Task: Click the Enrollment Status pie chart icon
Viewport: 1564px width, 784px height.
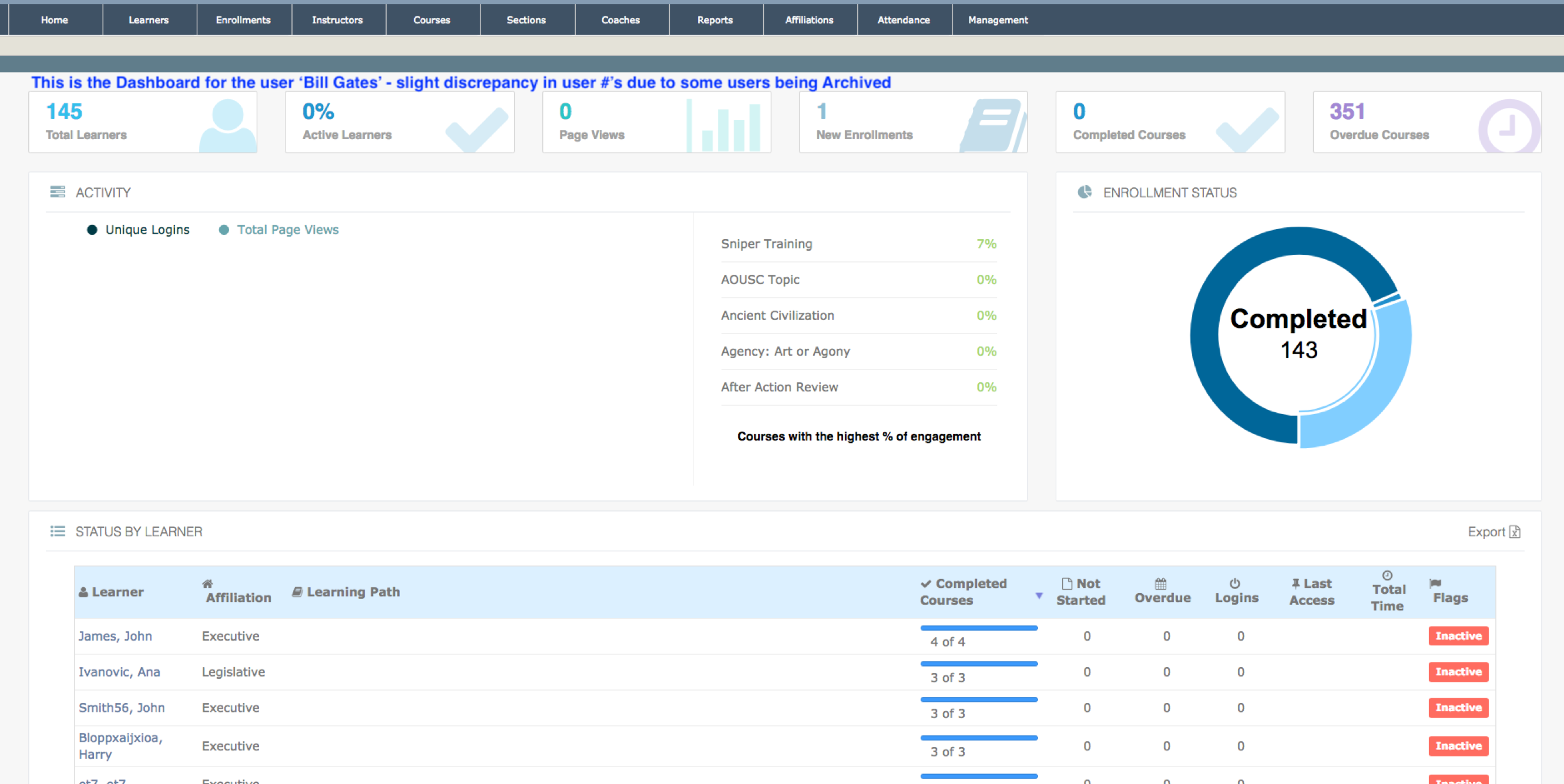Action: click(1085, 193)
